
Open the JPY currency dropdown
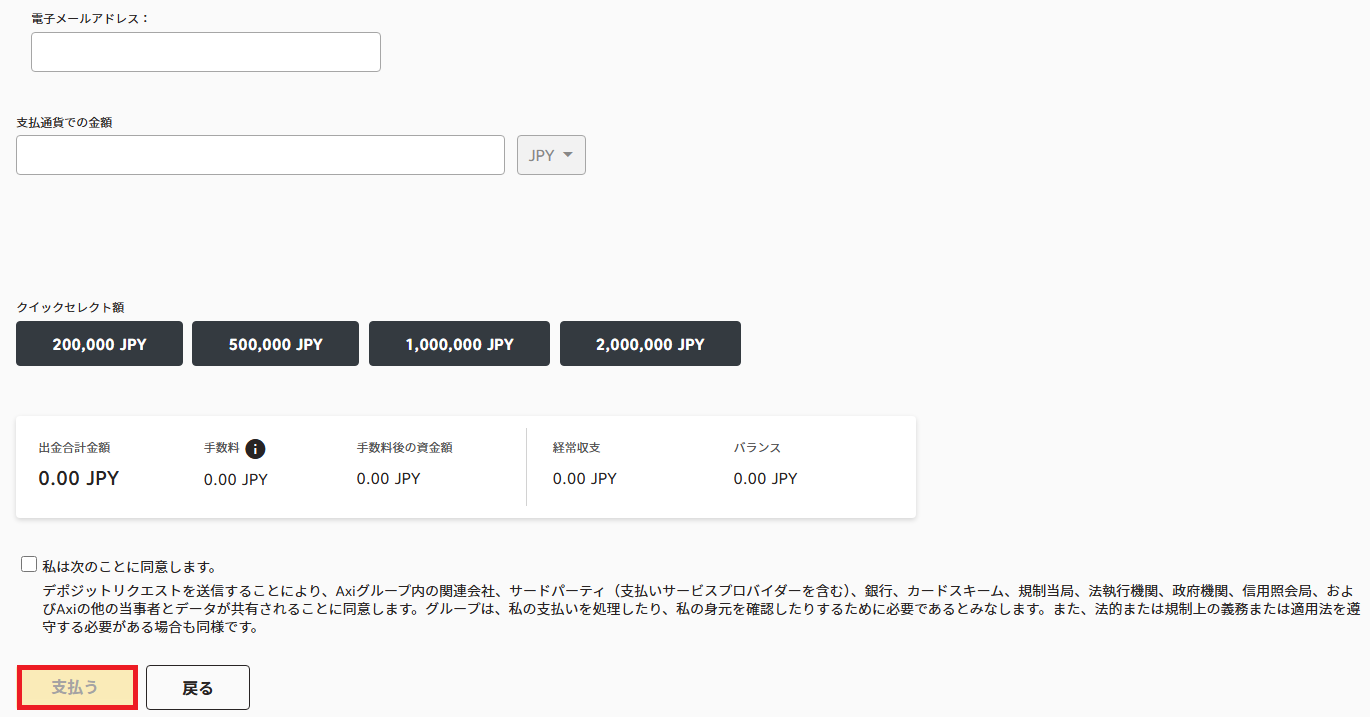point(551,155)
